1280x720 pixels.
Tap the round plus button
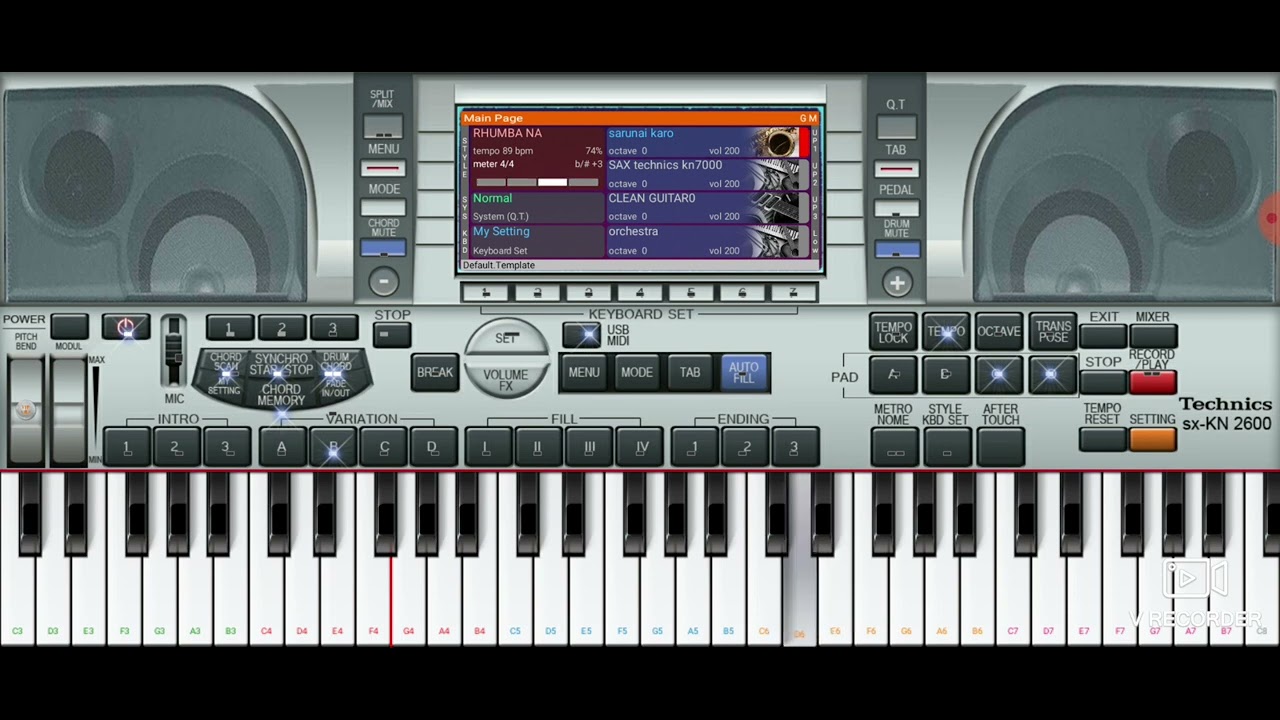coord(897,283)
